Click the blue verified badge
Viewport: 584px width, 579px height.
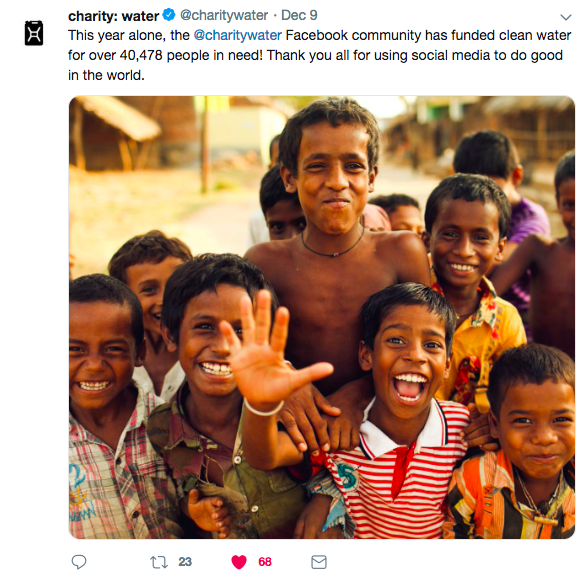tap(169, 15)
